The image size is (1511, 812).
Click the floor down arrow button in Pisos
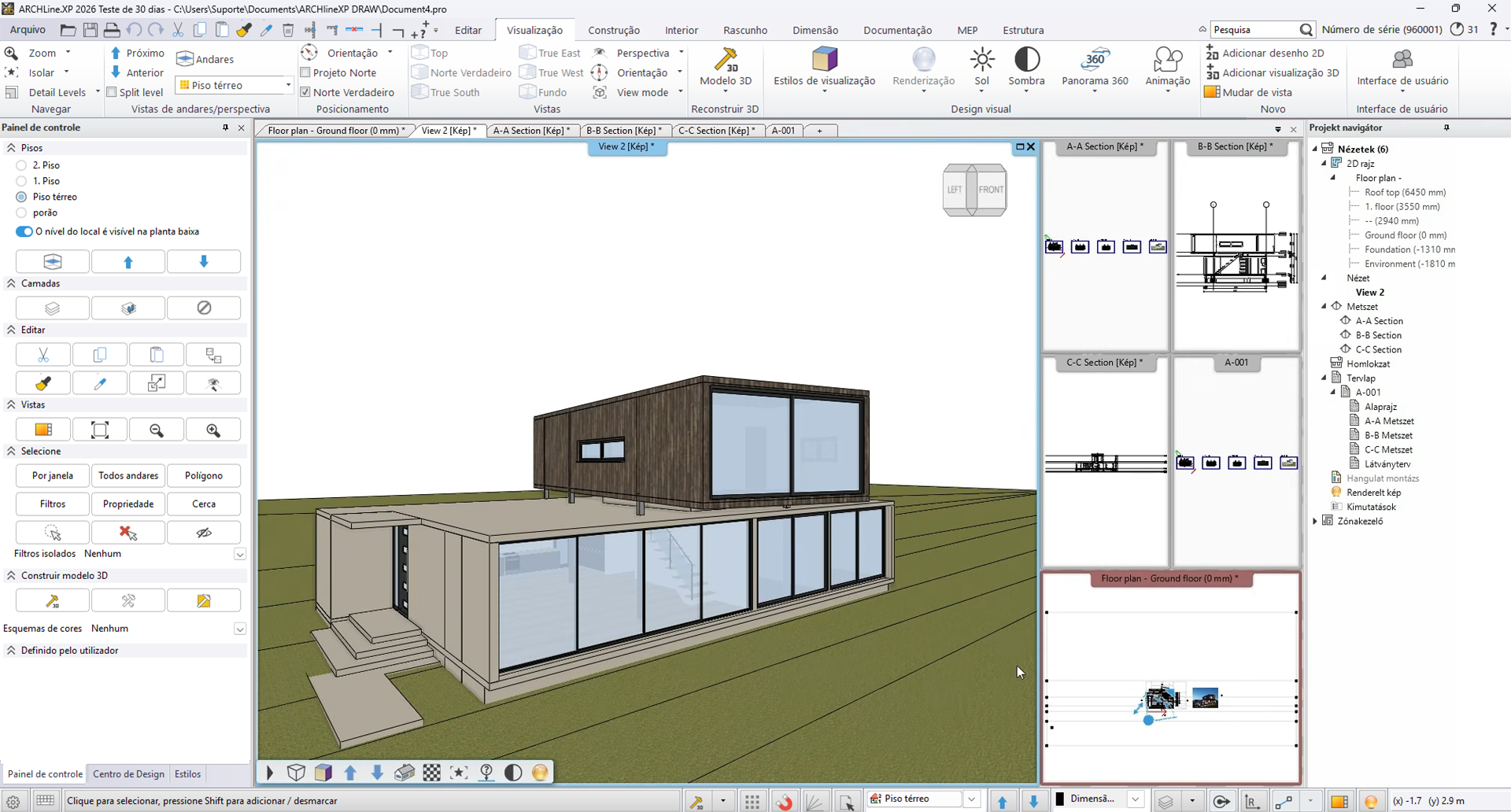click(x=204, y=262)
